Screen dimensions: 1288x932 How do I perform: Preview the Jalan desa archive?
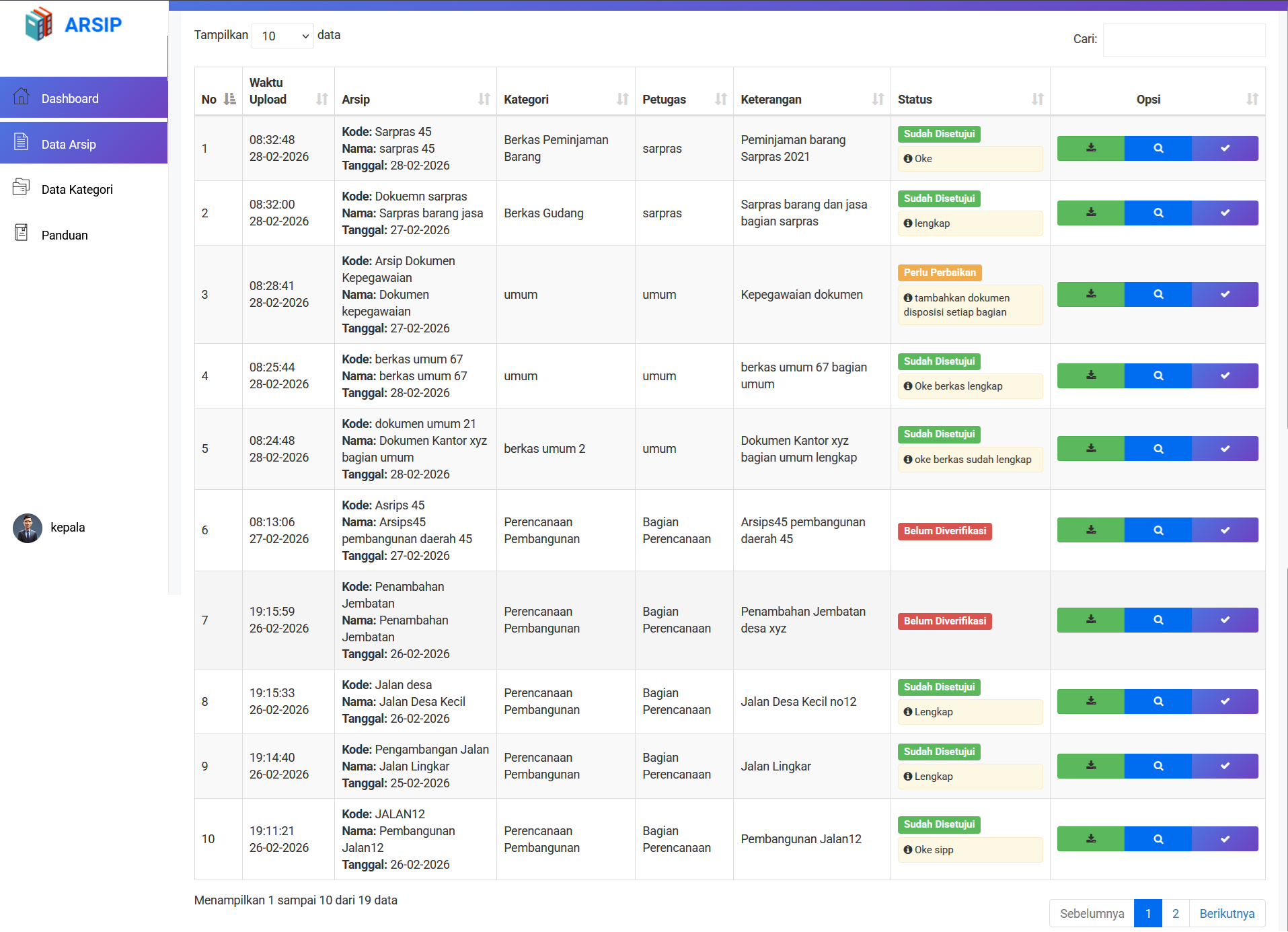coord(1158,701)
